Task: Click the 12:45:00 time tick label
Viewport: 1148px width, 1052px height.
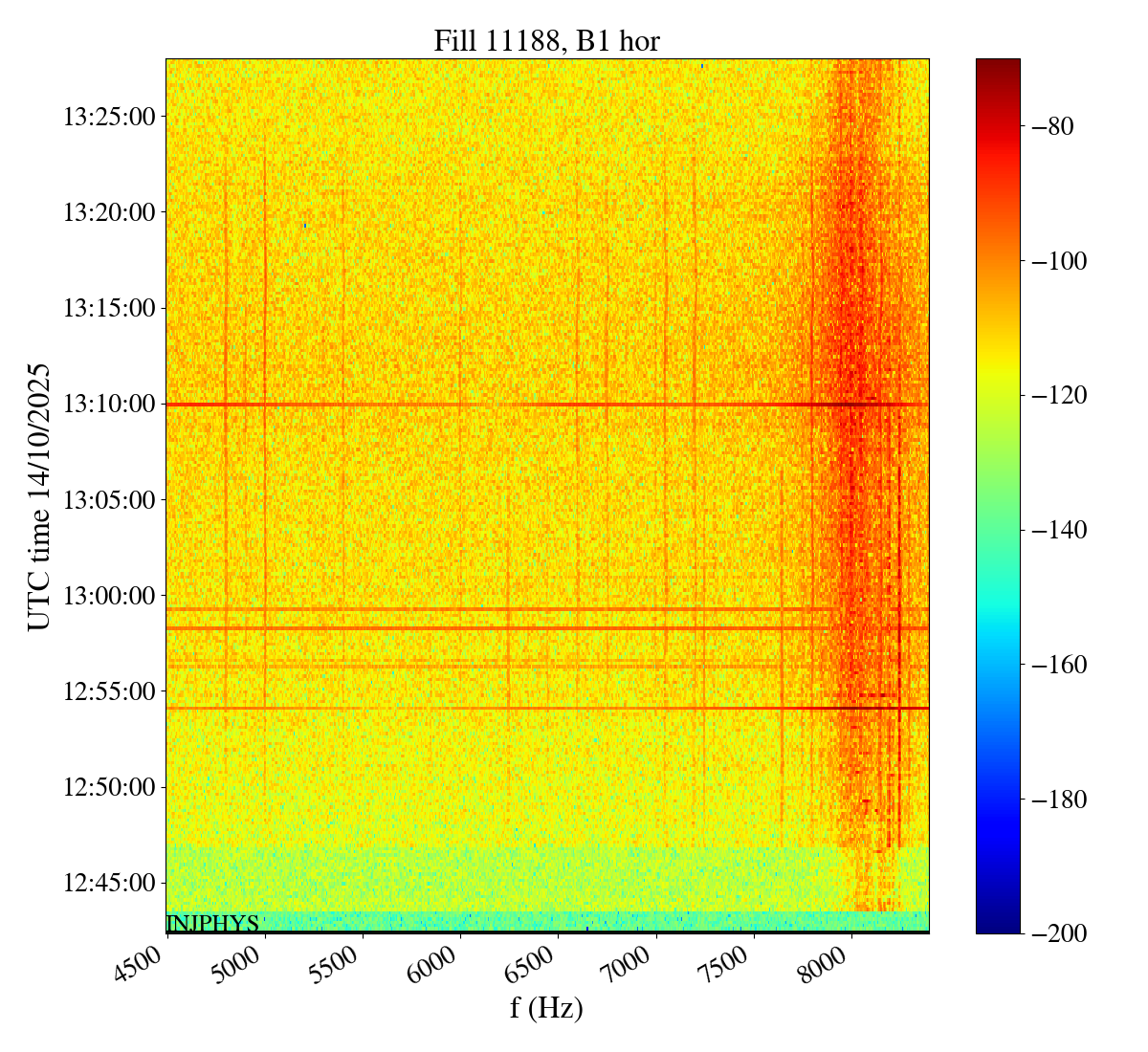Action: [x=108, y=883]
